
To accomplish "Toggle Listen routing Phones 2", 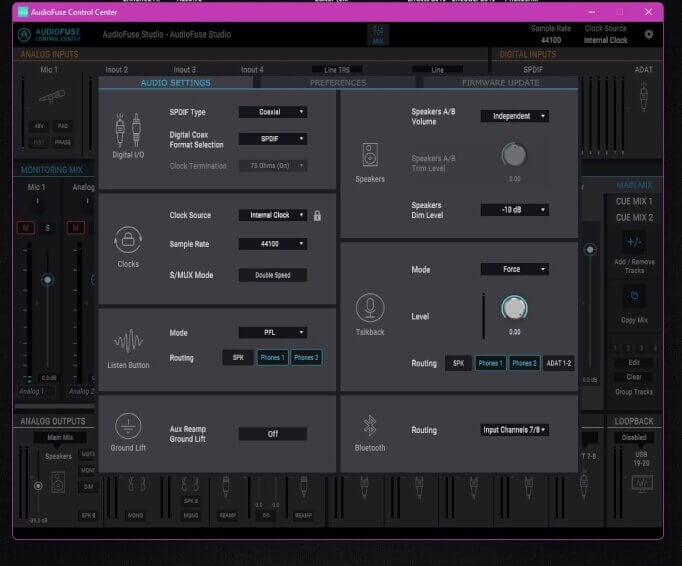I will [x=306, y=358].
